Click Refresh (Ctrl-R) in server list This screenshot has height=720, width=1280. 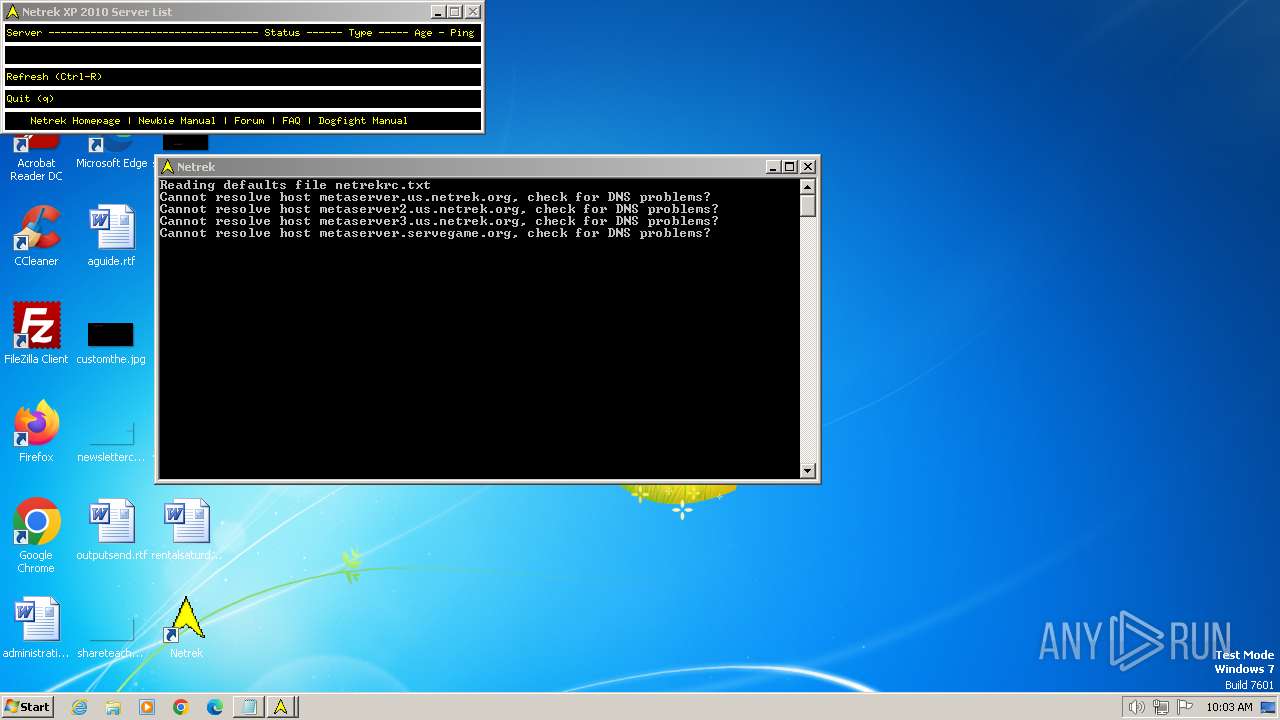coord(243,77)
